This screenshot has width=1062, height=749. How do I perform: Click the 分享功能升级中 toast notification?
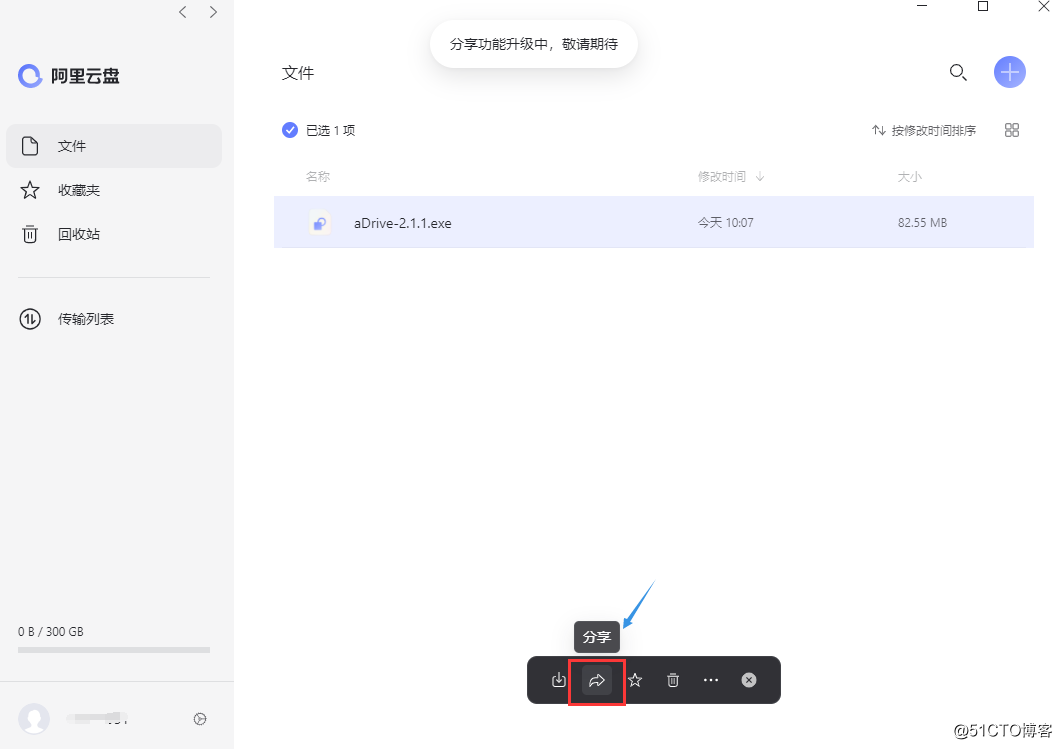tap(534, 44)
